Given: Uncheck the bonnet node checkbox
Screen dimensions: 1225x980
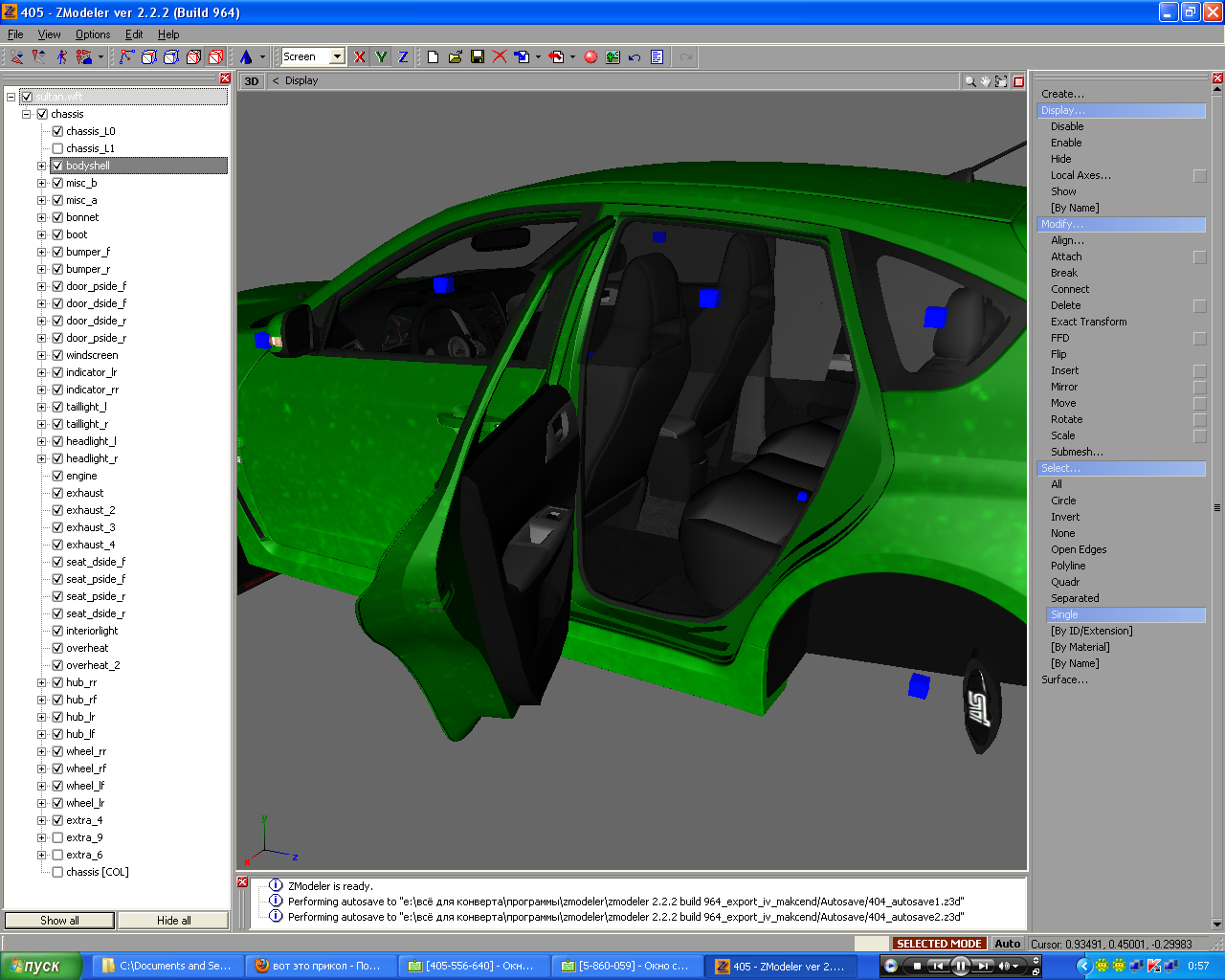Looking at the screenshot, I should [57, 217].
